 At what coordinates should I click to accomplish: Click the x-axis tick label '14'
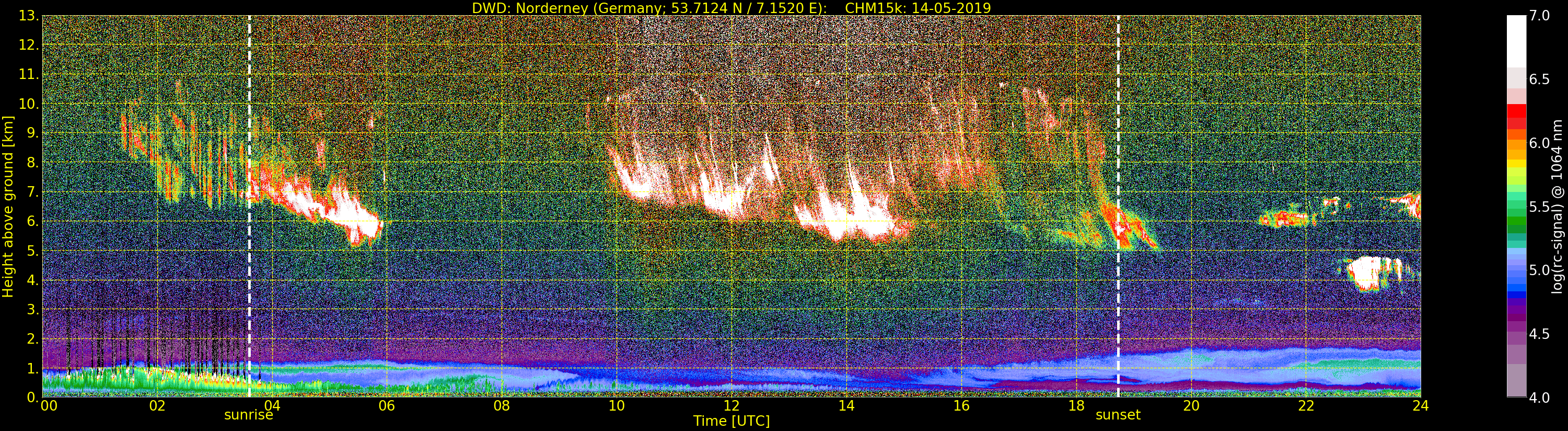(846, 406)
